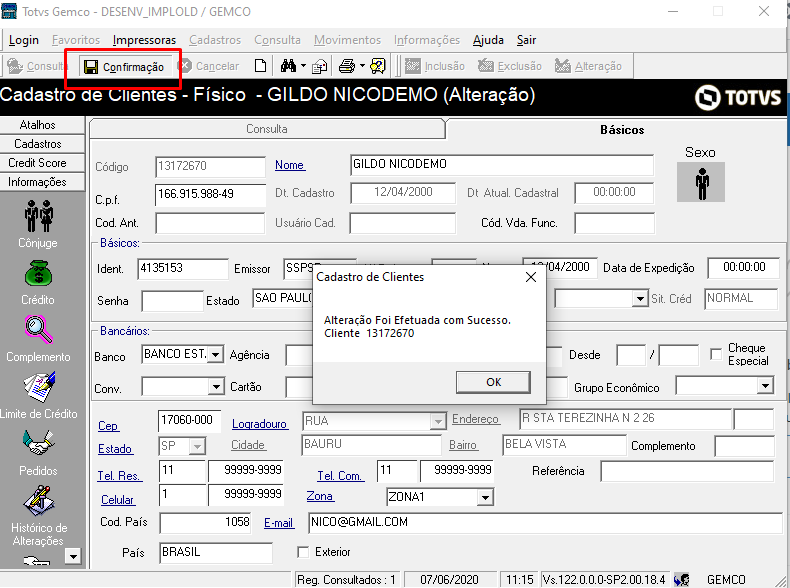Click the Tel. Res. link
The width and height of the screenshot is (790, 588).
[x=120, y=476]
